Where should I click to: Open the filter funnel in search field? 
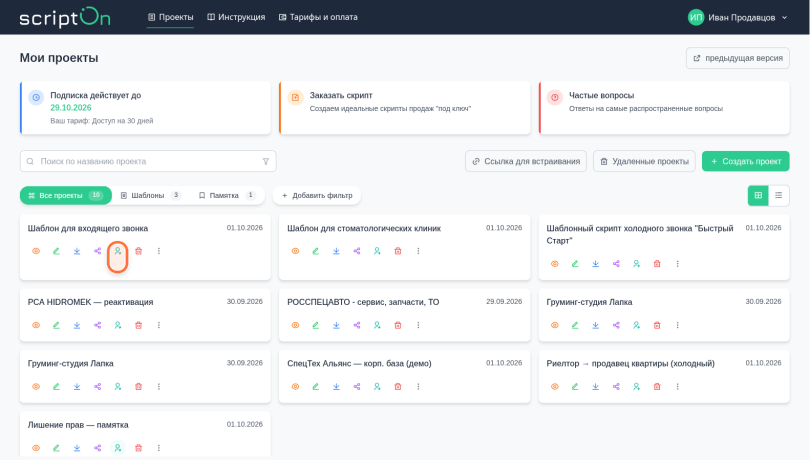(266, 161)
